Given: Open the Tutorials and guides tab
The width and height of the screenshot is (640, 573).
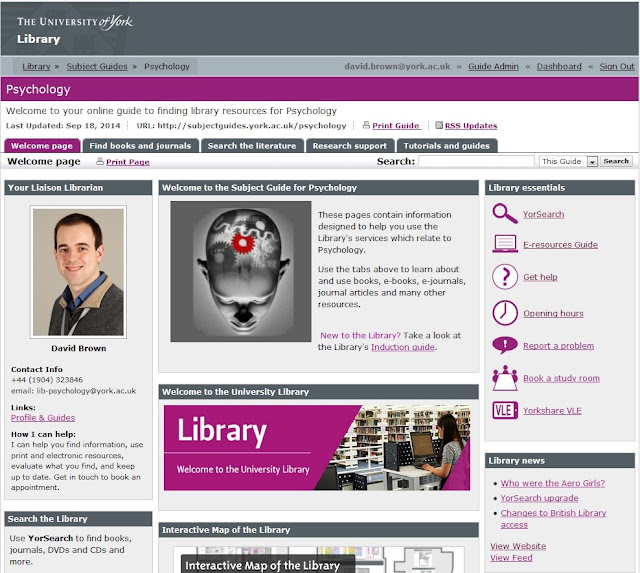Looking at the screenshot, I should (x=447, y=146).
